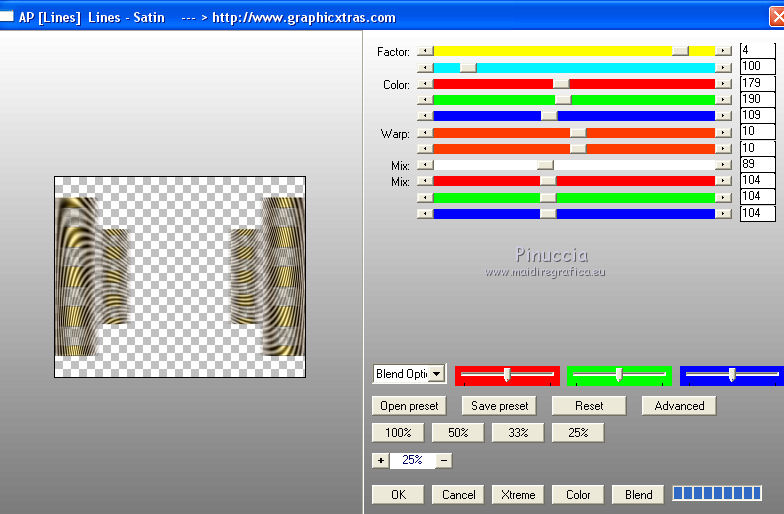
Task: Click the blue progress bar
Action: point(717,494)
